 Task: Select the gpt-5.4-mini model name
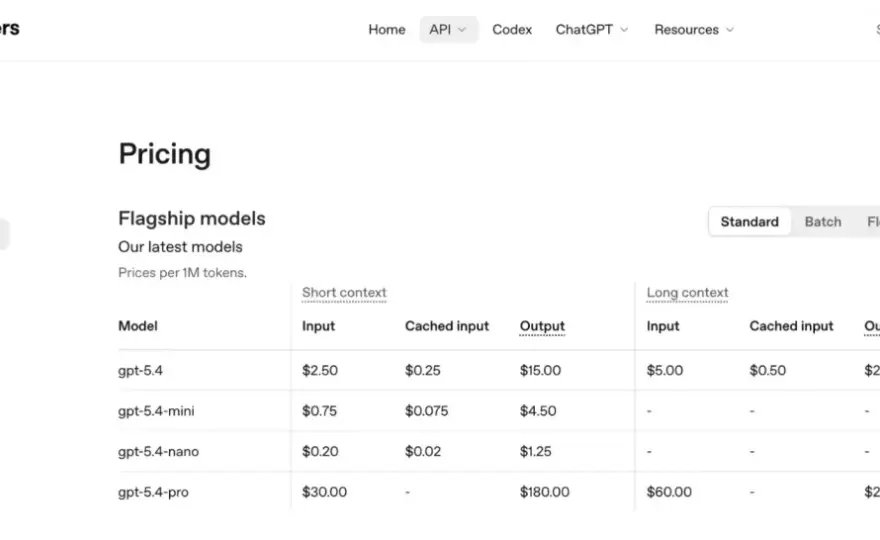click(x=156, y=411)
